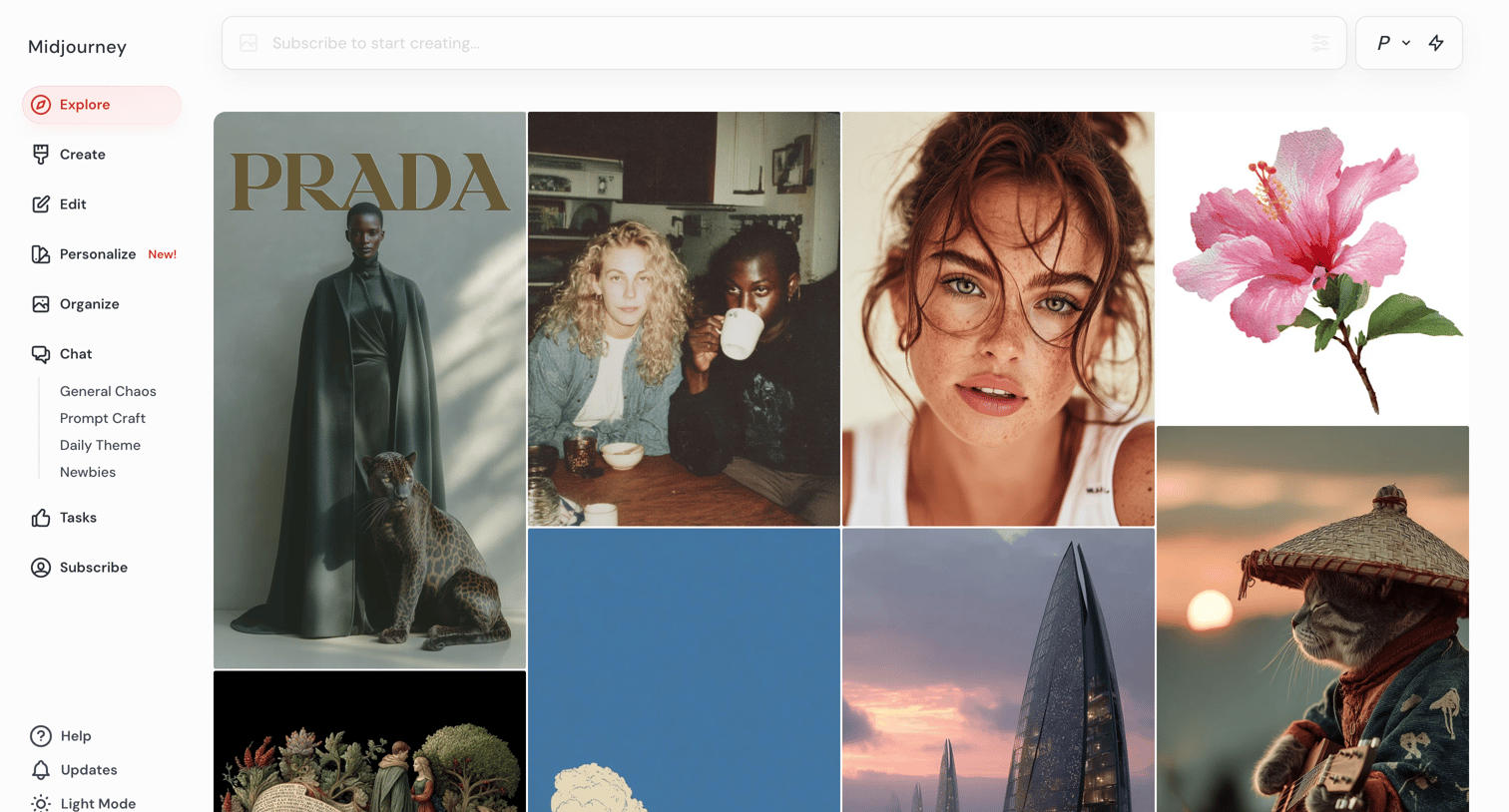
Task: Click the Explore compass icon
Action: 41,105
